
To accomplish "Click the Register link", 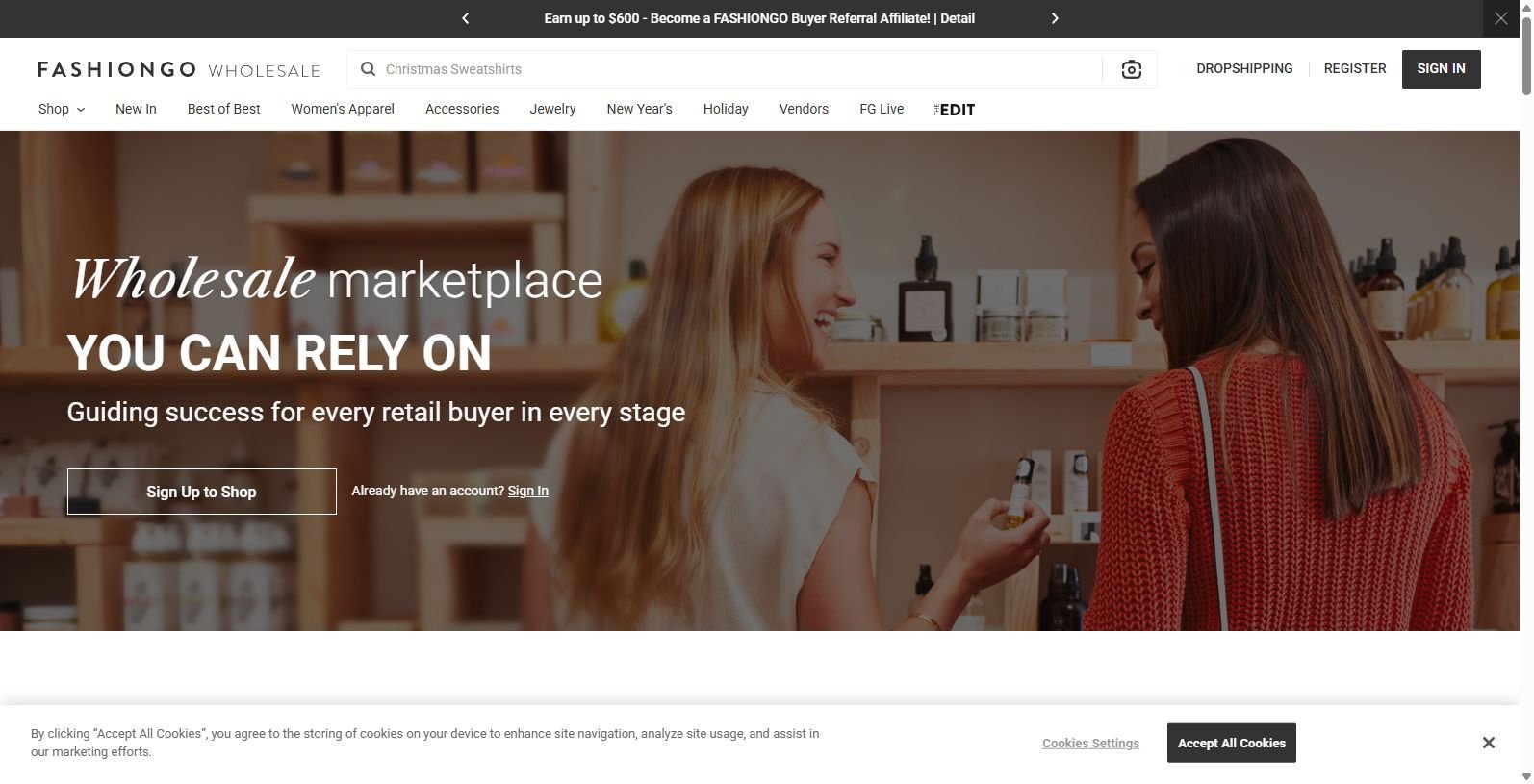I will (x=1355, y=68).
